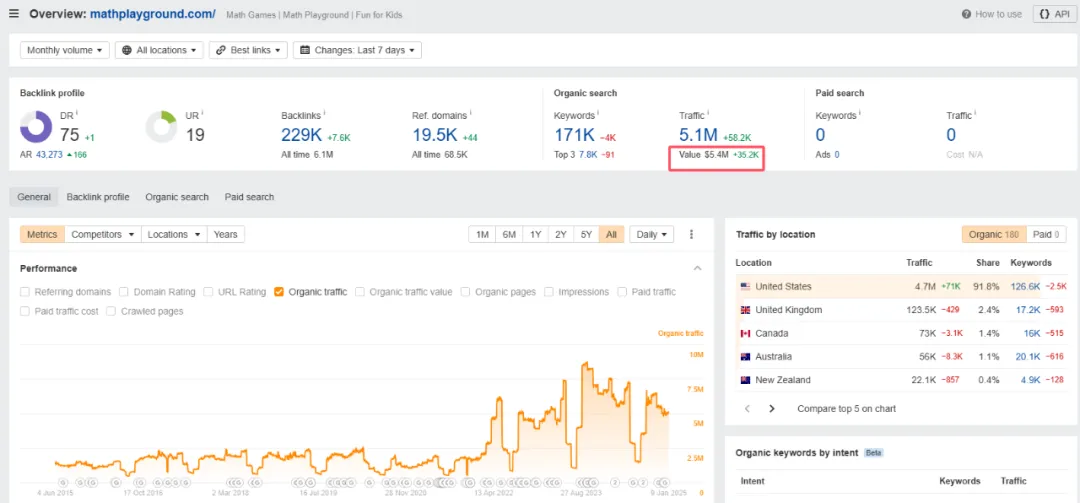Open the Best links dropdown
This screenshot has height=503, width=1080.
248,50
